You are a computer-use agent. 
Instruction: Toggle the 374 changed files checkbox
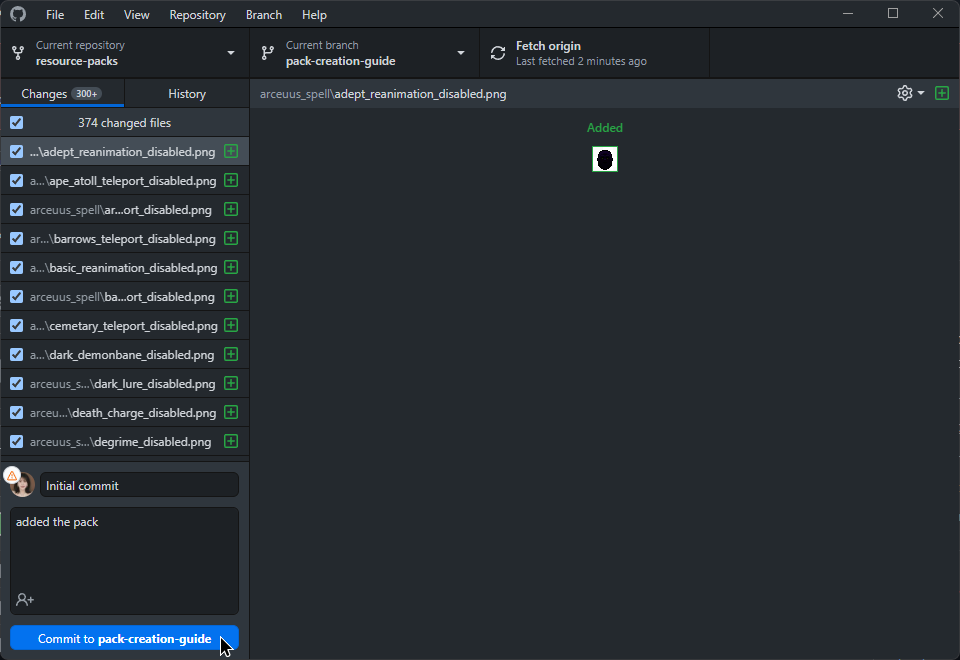[x=17, y=122]
